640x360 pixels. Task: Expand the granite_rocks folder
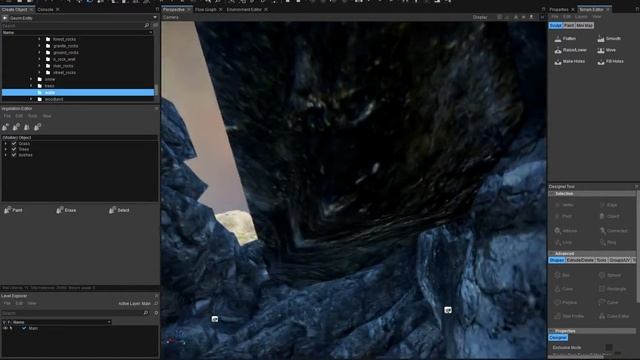pyautogui.click(x=39, y=46)
